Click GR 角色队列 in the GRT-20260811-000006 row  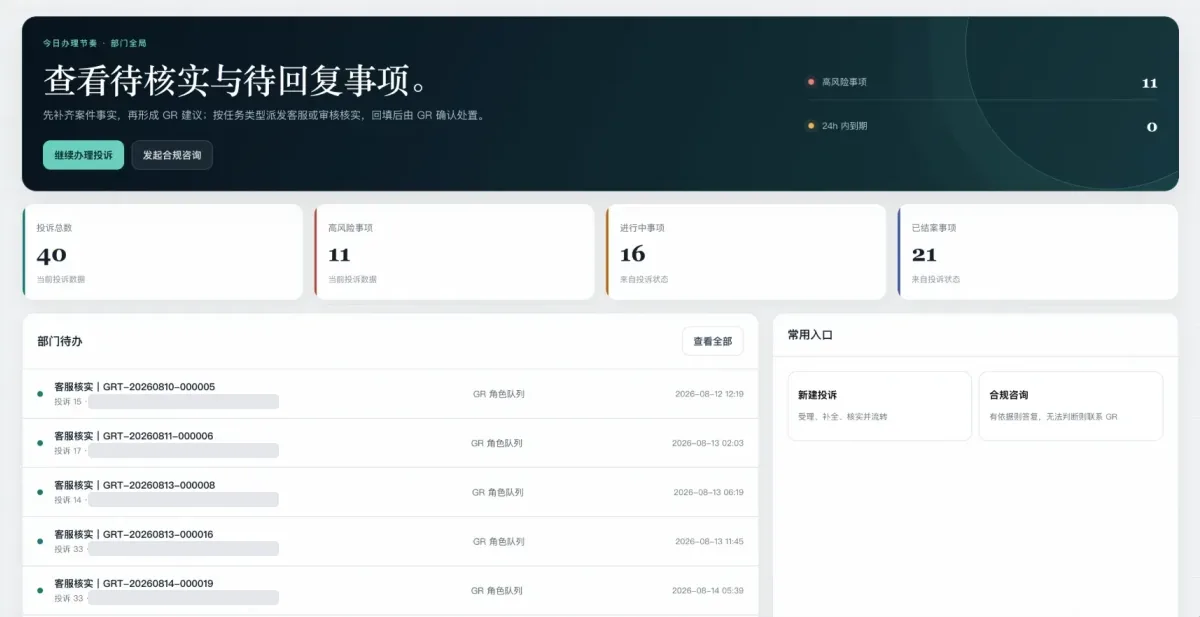tap(497, 443)
